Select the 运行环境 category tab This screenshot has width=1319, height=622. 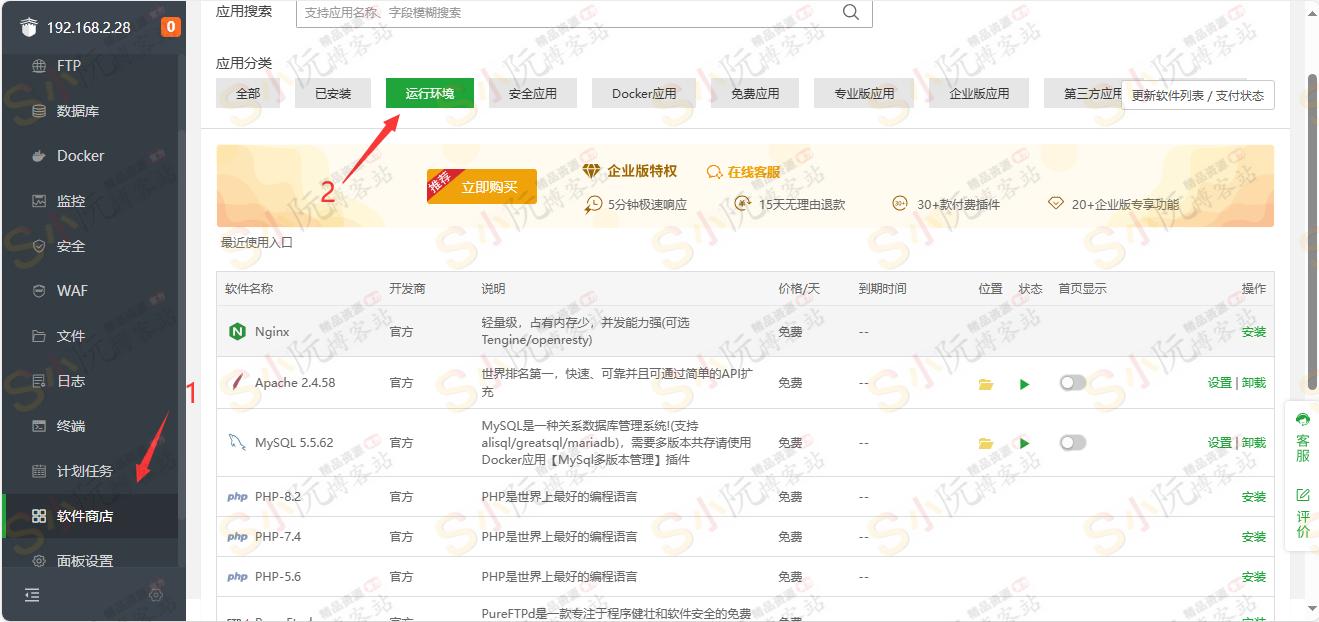pos(430,93)
